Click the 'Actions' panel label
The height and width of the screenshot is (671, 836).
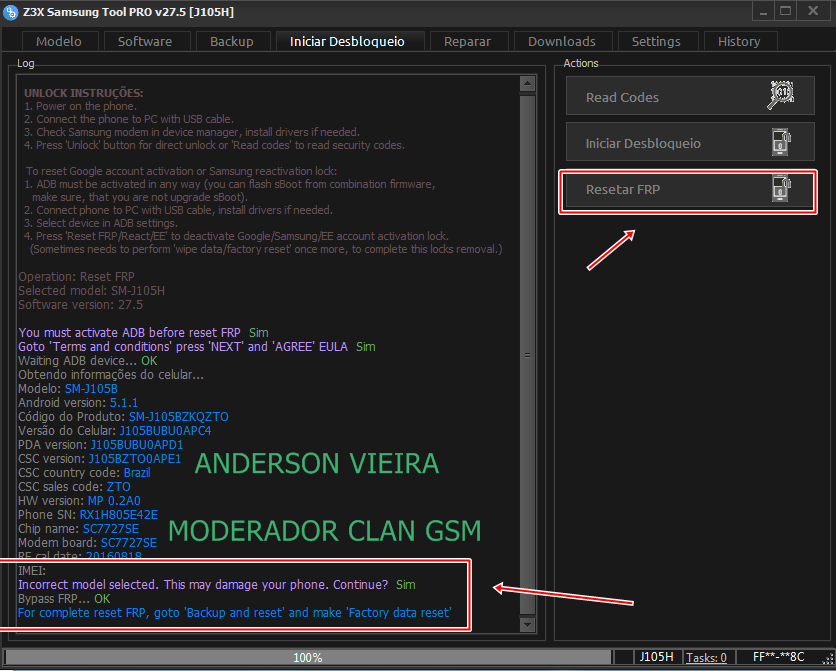[x=581, y=63]
